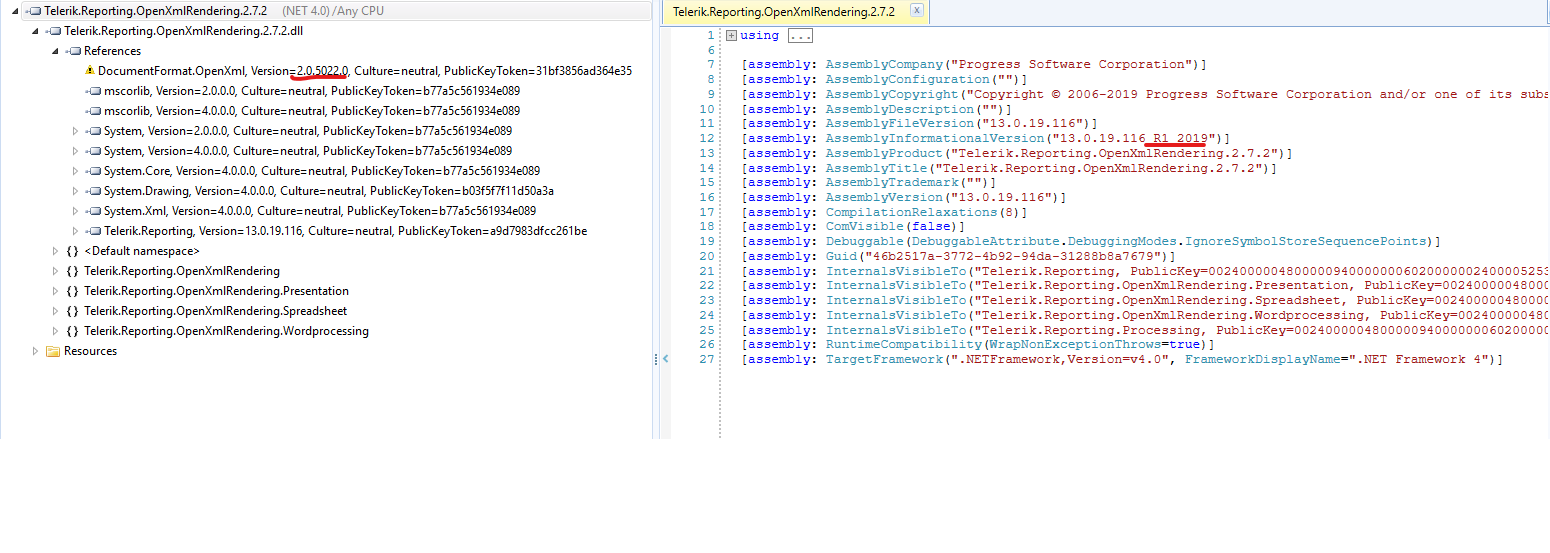Select the OpenXmlRendering.Presentation namespace label
This screenshot has height=553, width=1550.
[216, 291]
